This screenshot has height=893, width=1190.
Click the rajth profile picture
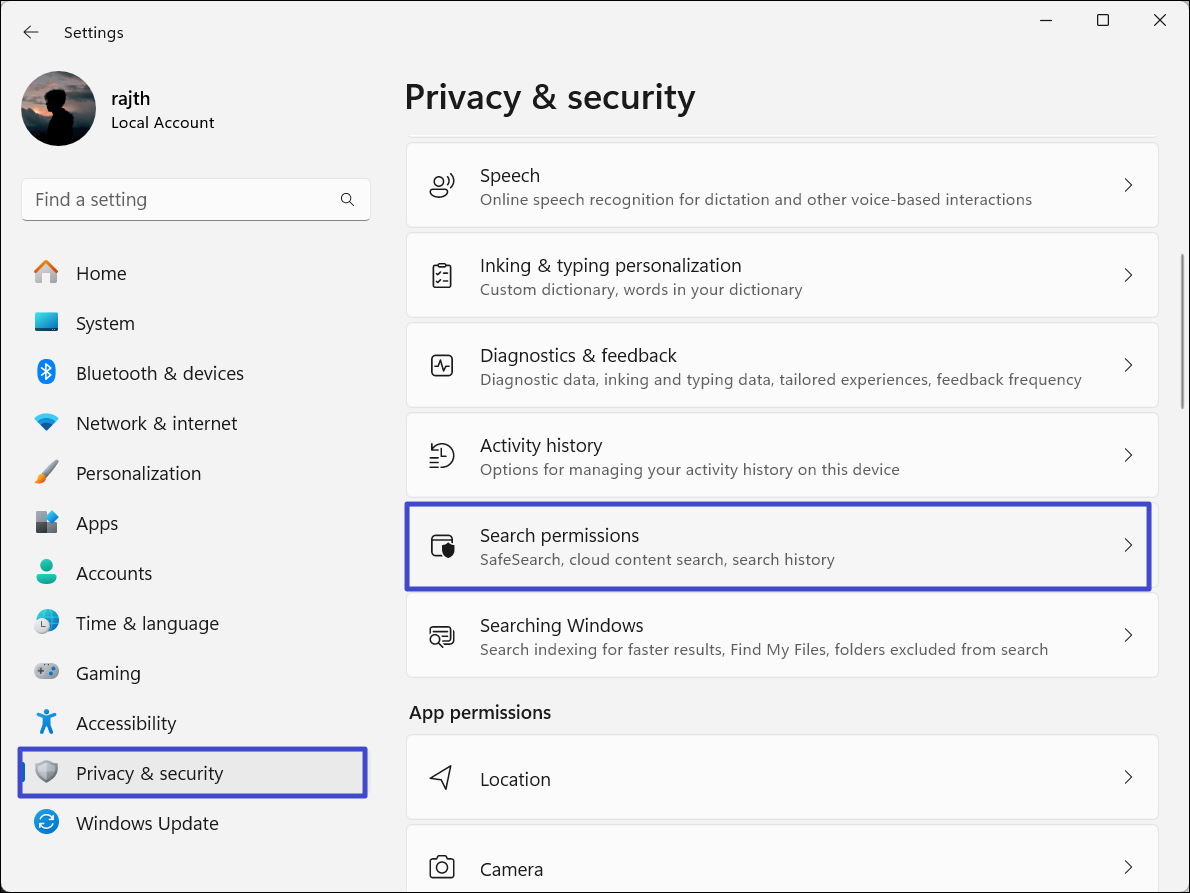[59, 108]
